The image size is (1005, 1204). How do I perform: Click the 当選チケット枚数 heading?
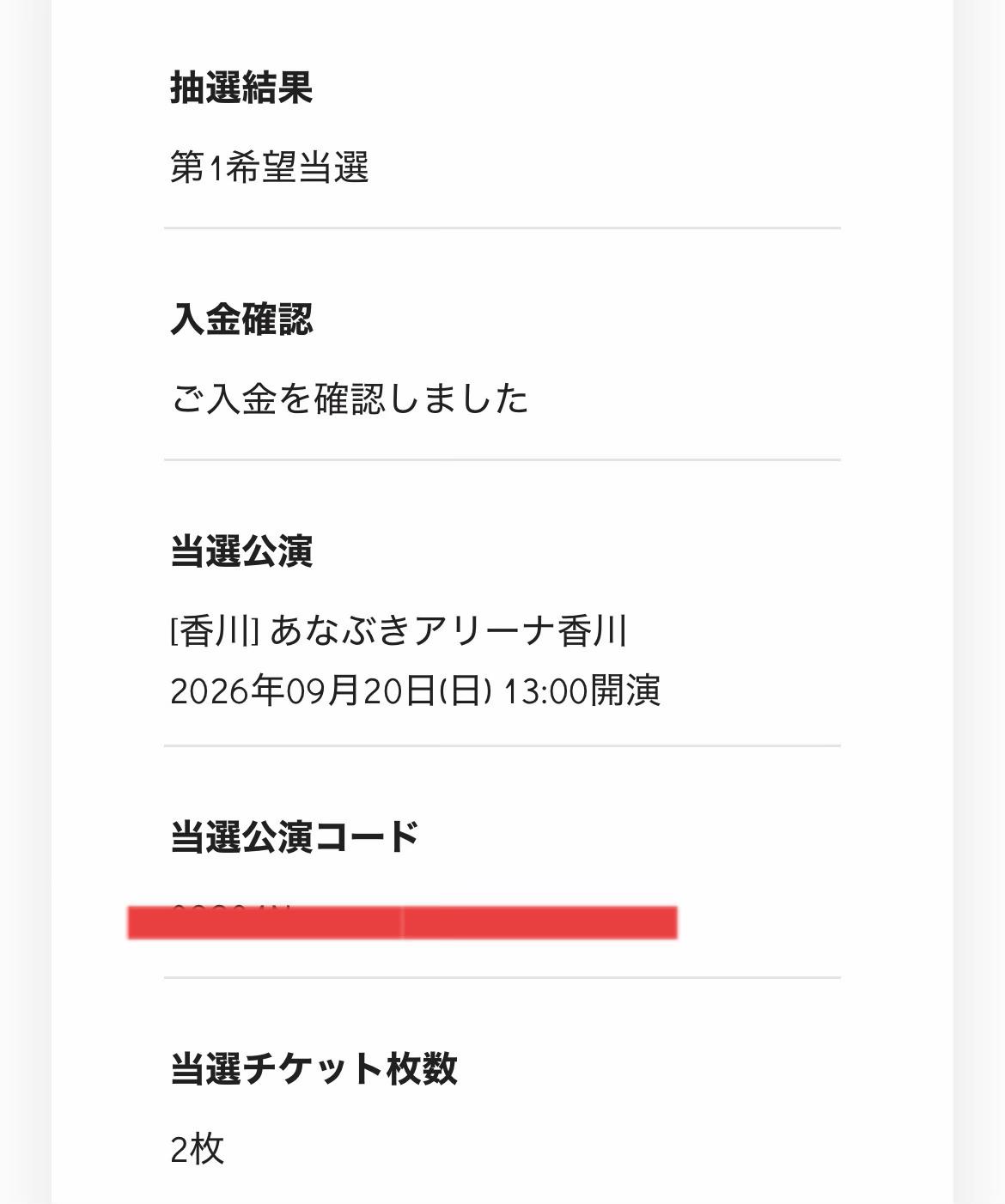(314, 1068)
